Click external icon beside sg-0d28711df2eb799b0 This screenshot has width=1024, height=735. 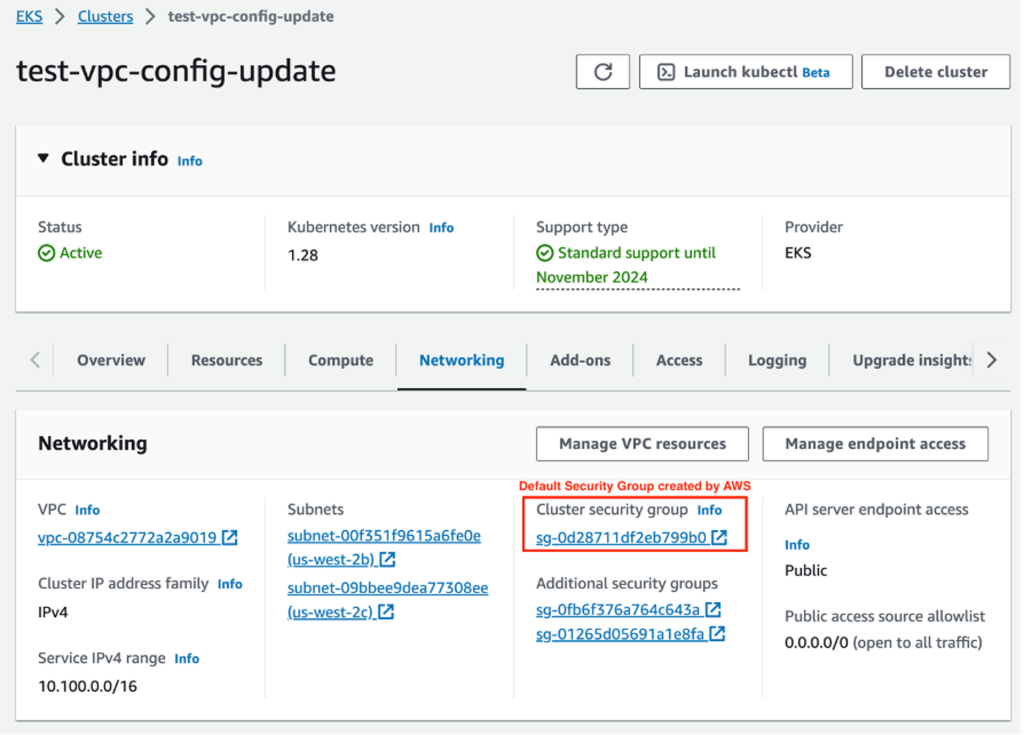(719, 537)
